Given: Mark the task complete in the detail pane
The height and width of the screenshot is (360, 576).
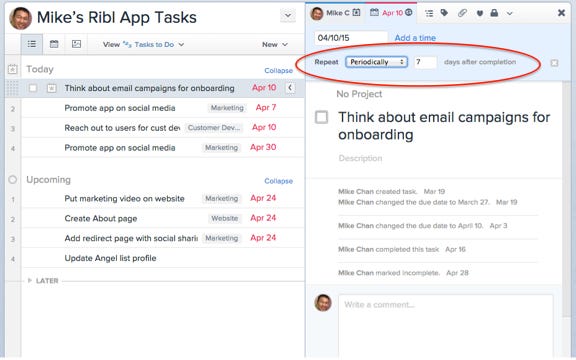Looking at the screenshot, I should coord(322,118).
